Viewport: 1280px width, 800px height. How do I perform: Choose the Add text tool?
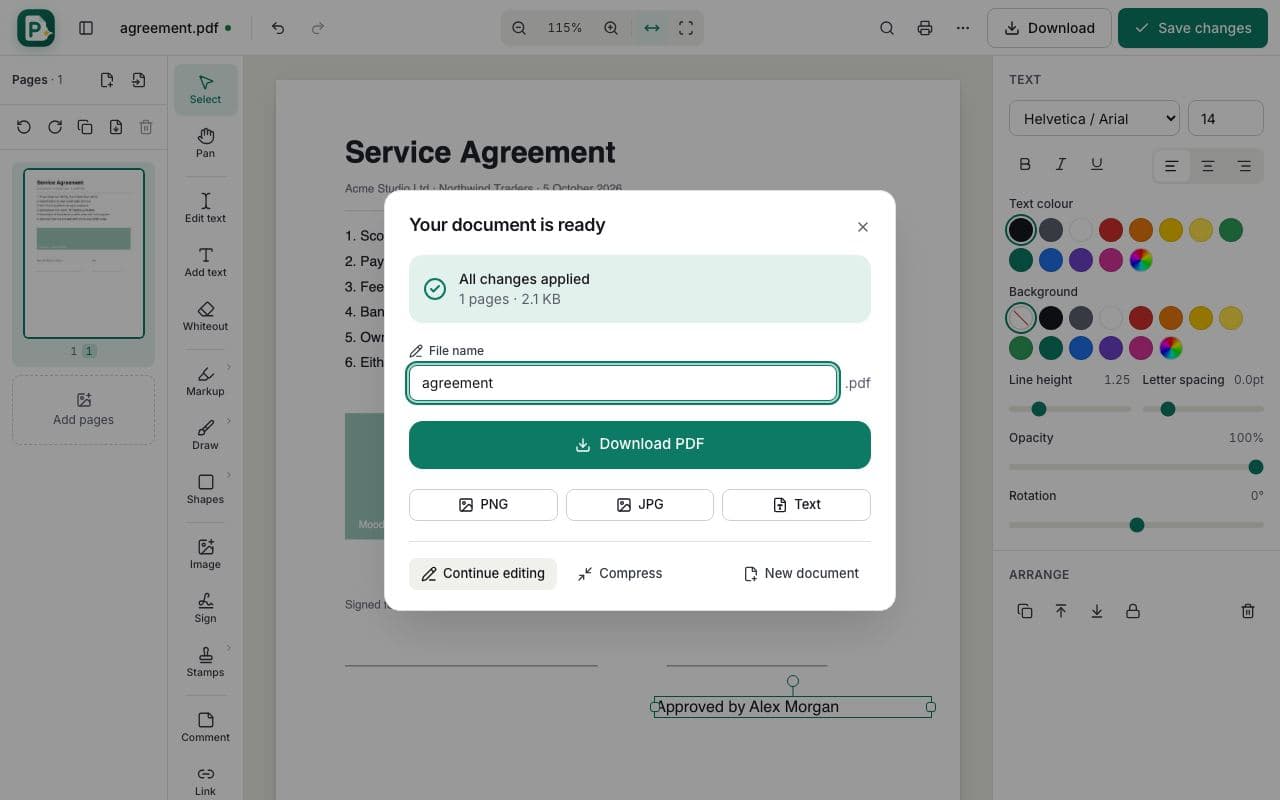tap(205, 262)
